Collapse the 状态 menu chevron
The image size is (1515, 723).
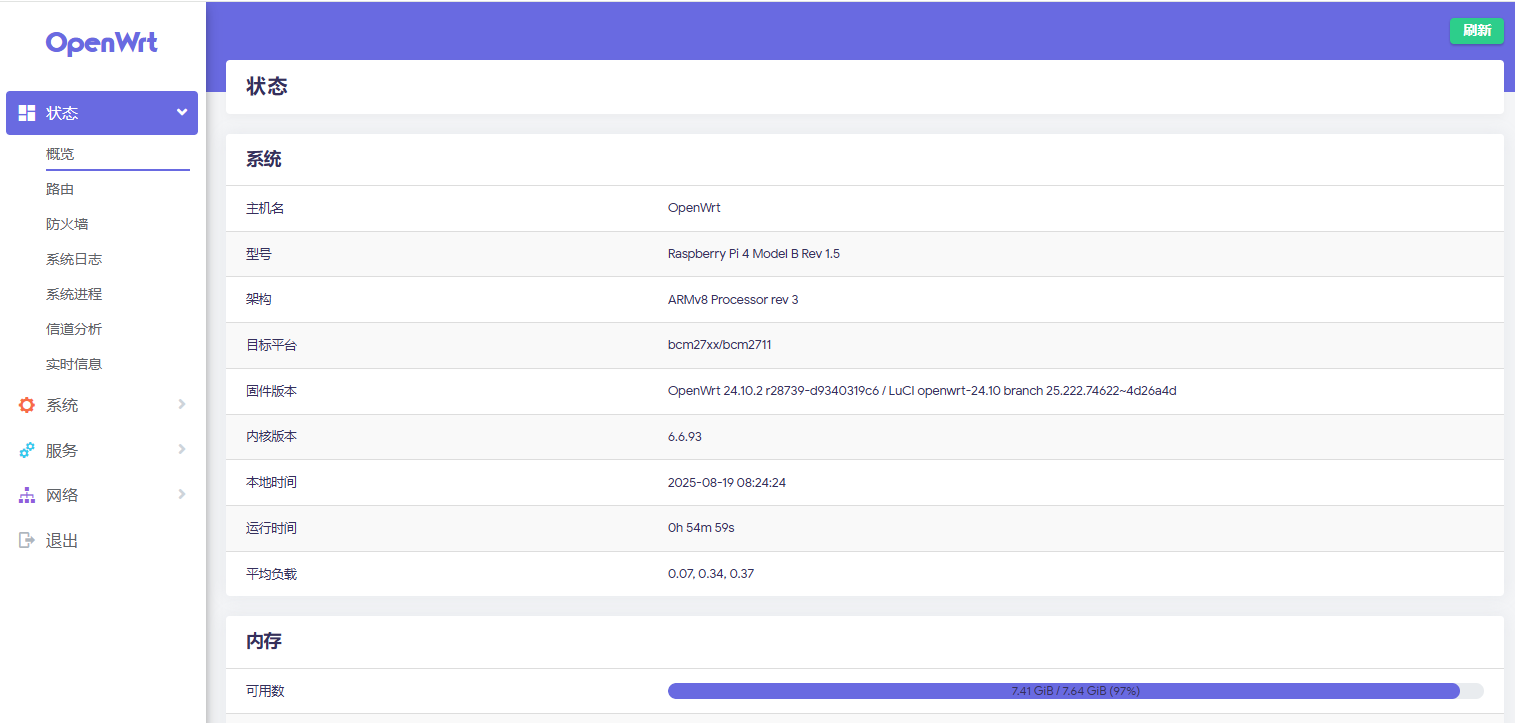tap(182, 112)
